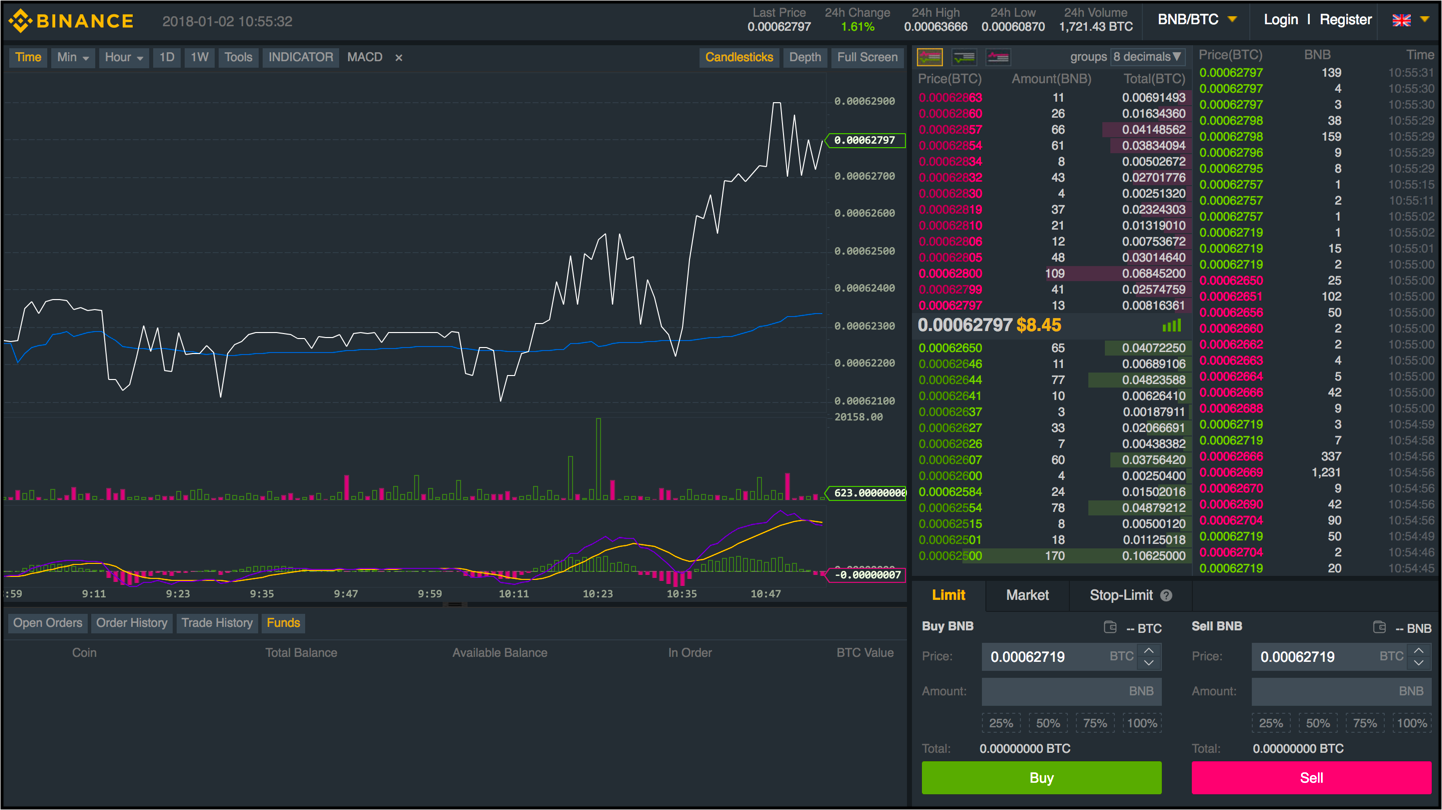
Task: Click the trade row with 1,231 BNB
Action: (x=1317, y=473)
